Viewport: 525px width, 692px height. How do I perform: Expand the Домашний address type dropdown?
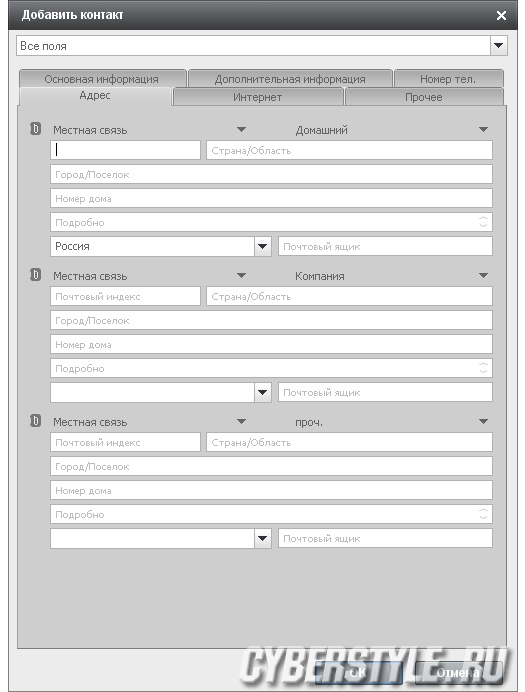pyautogui.click(x=484, y=129)
